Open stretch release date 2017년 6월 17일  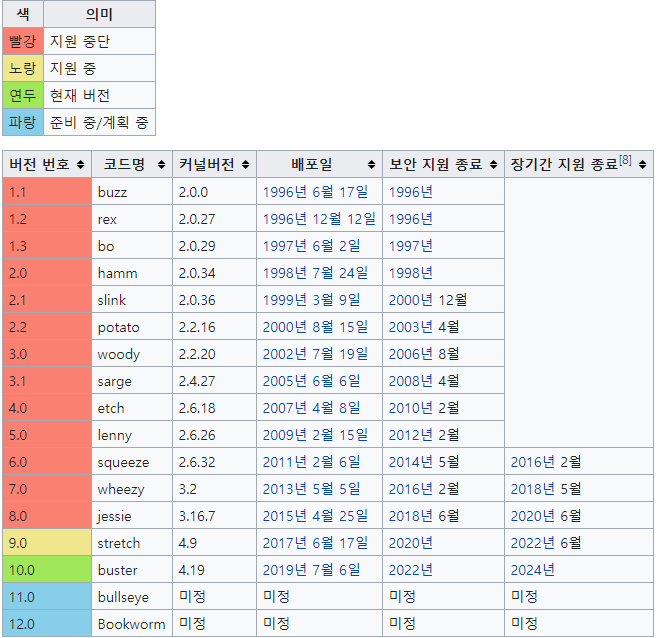point(315,543)
